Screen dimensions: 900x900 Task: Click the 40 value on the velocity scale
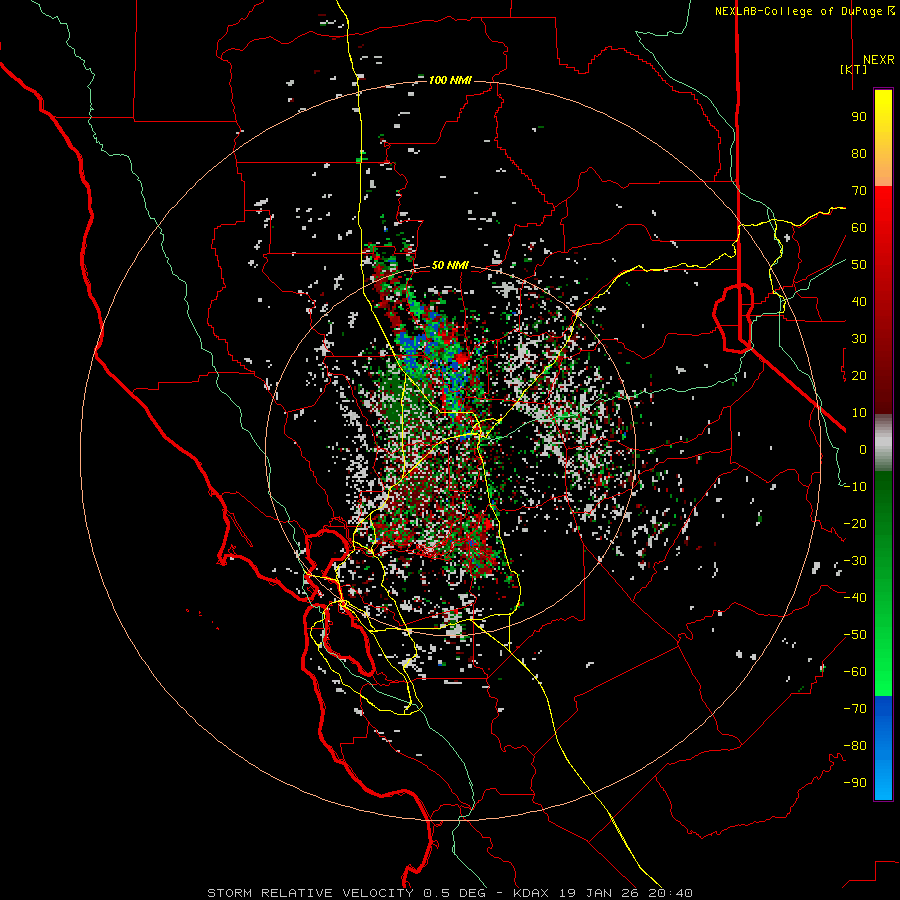tap(859, 302)
